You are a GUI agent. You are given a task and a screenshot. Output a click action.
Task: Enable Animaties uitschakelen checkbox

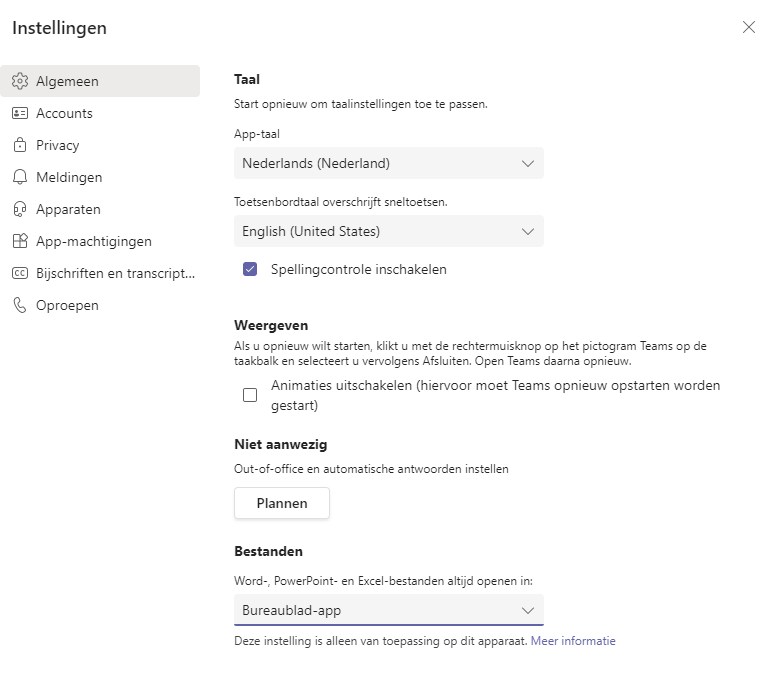point(250,395)
